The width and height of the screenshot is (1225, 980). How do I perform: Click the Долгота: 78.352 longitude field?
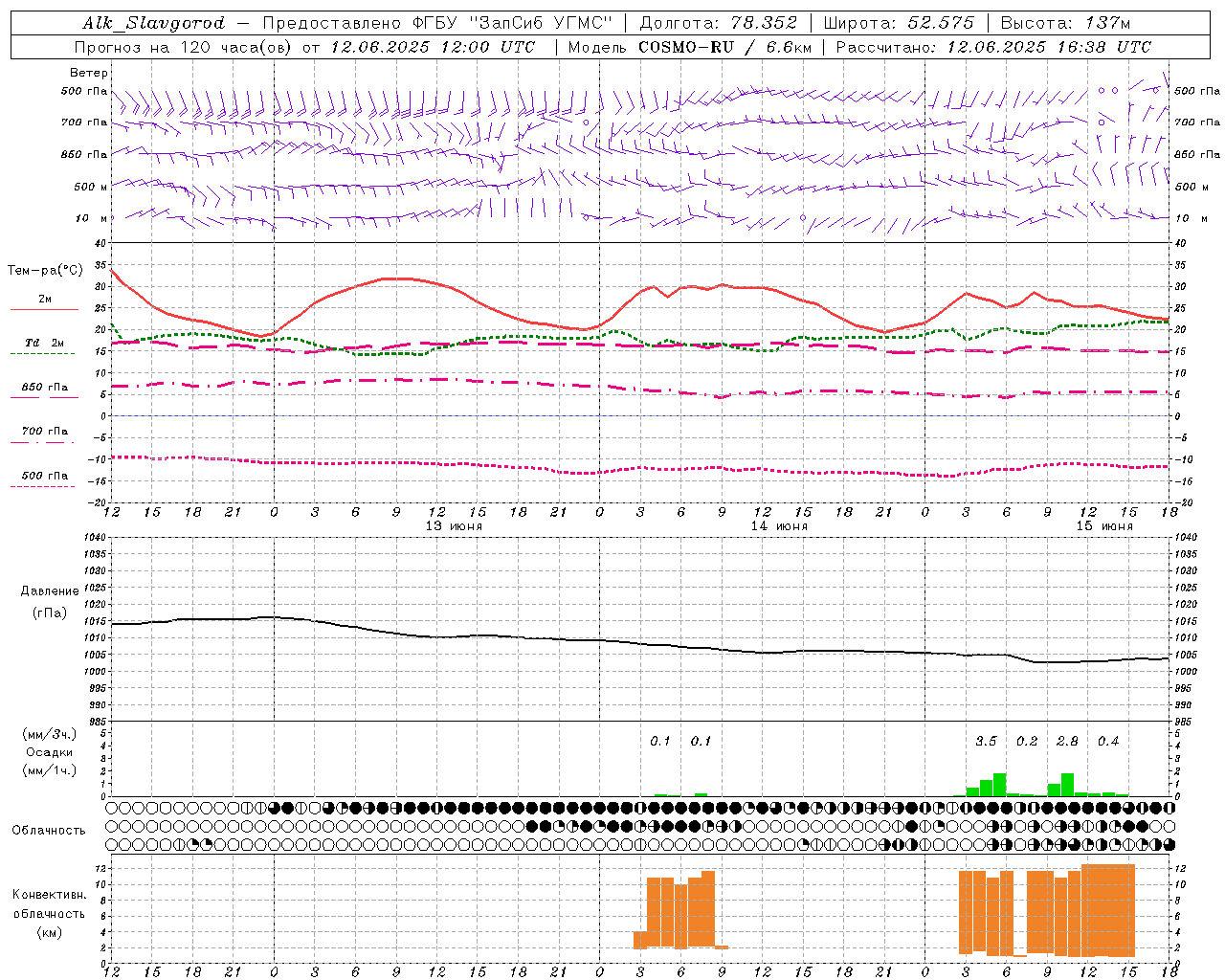718,23
